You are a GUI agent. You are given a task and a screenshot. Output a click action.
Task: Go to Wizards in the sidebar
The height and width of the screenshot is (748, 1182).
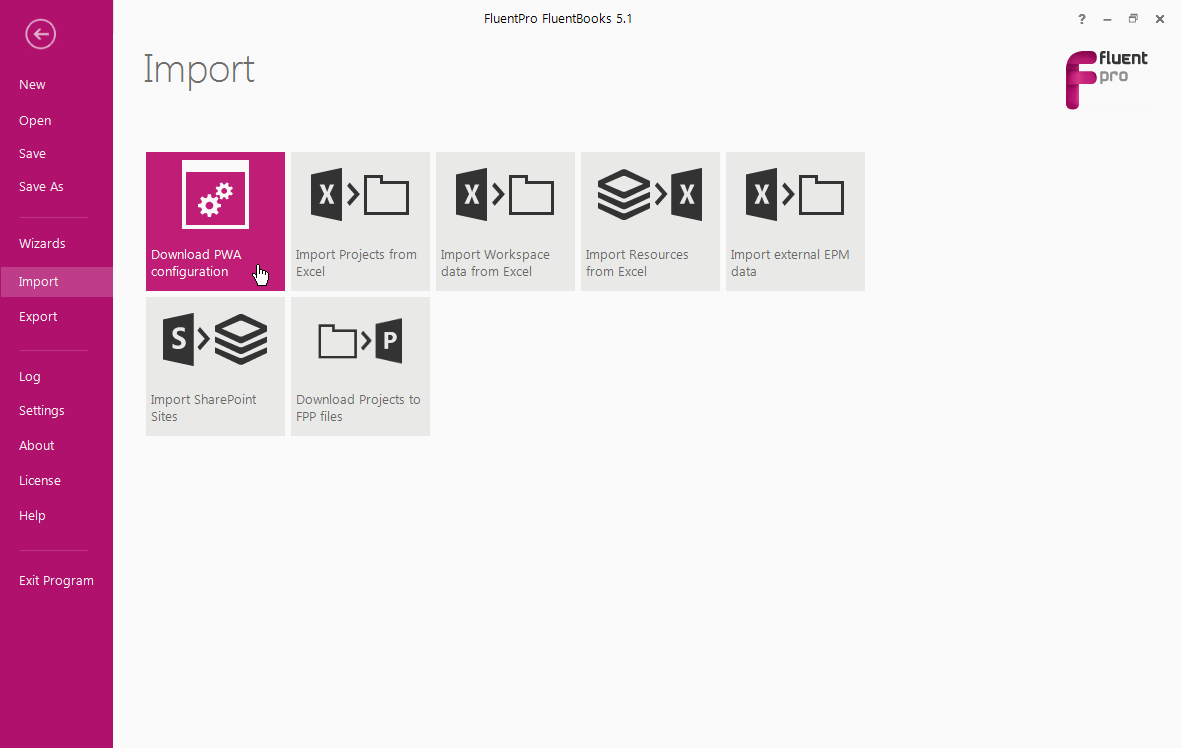pos(42,244)
